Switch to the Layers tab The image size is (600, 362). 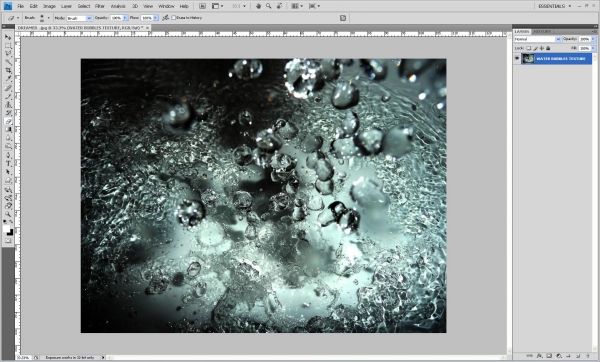point(522,31)
